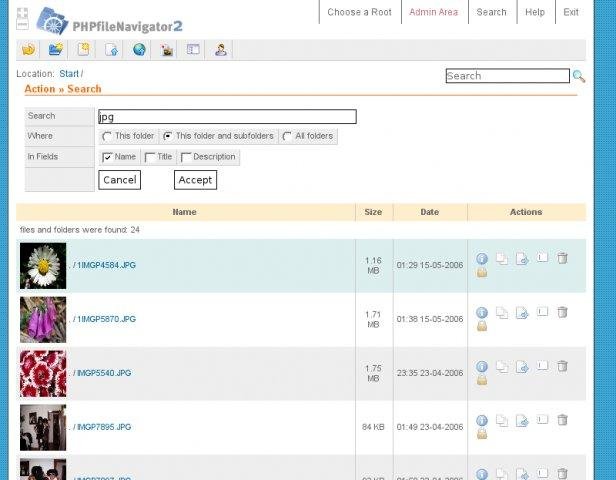Select the 'All folders' radio option

coord(287,136)
